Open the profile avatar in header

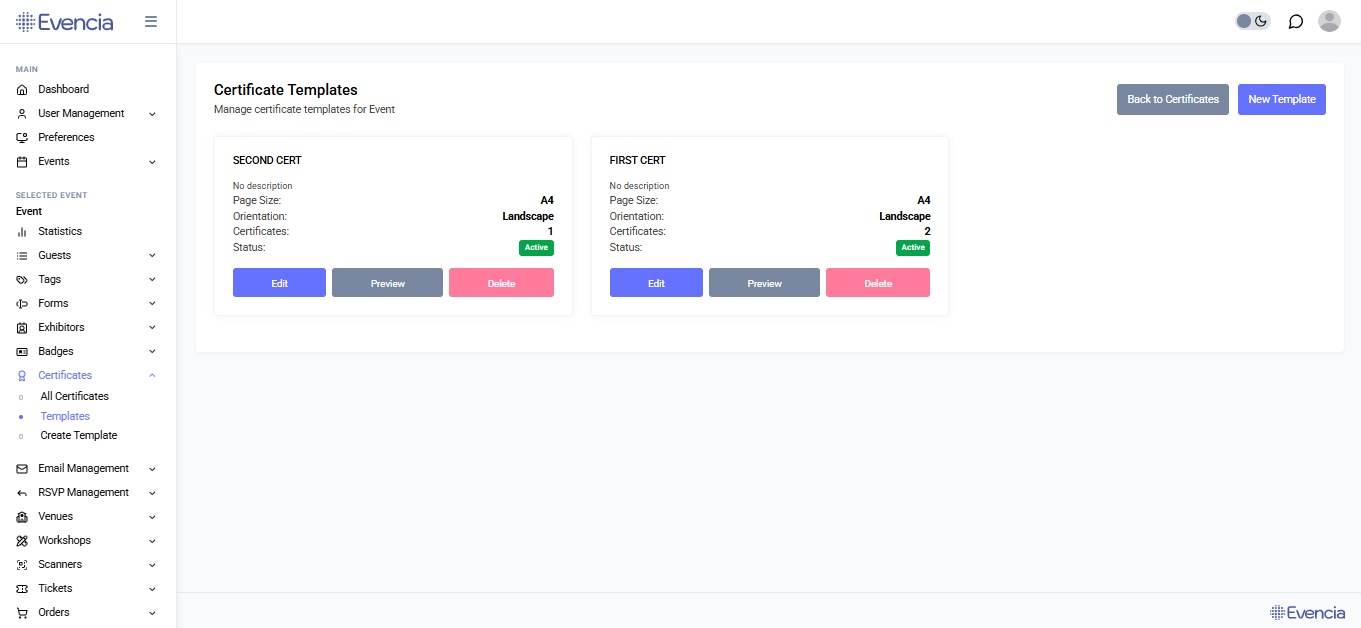1329,21
